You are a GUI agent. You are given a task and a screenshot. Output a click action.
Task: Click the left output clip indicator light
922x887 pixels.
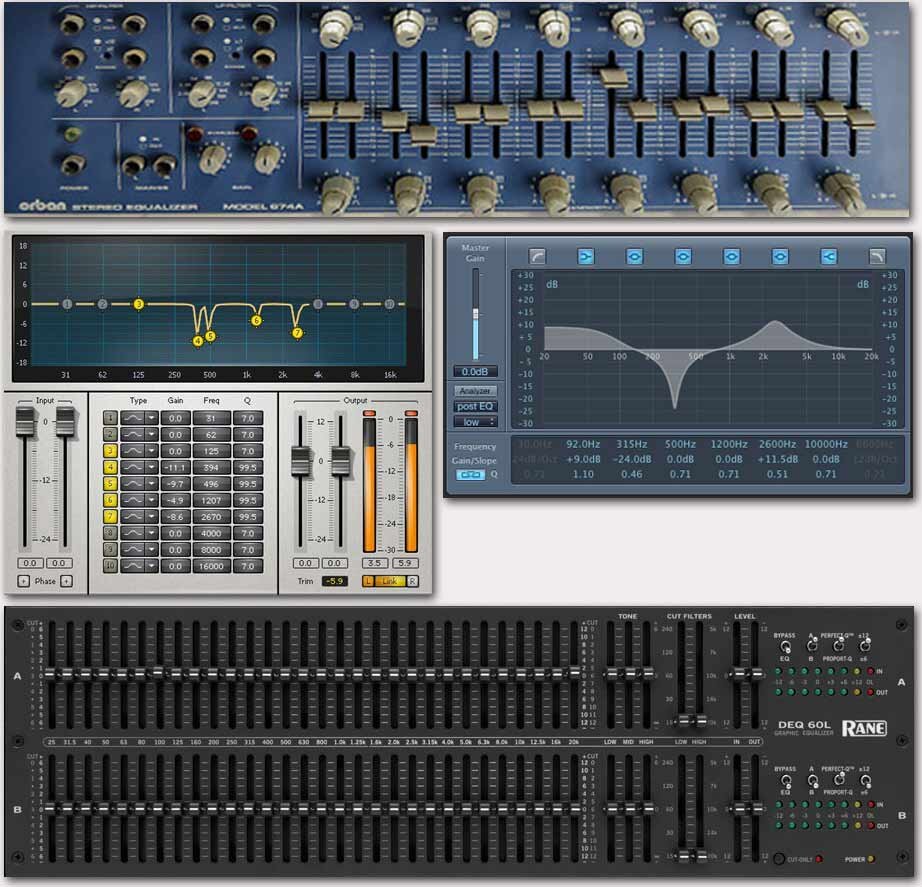click(369, 414)
